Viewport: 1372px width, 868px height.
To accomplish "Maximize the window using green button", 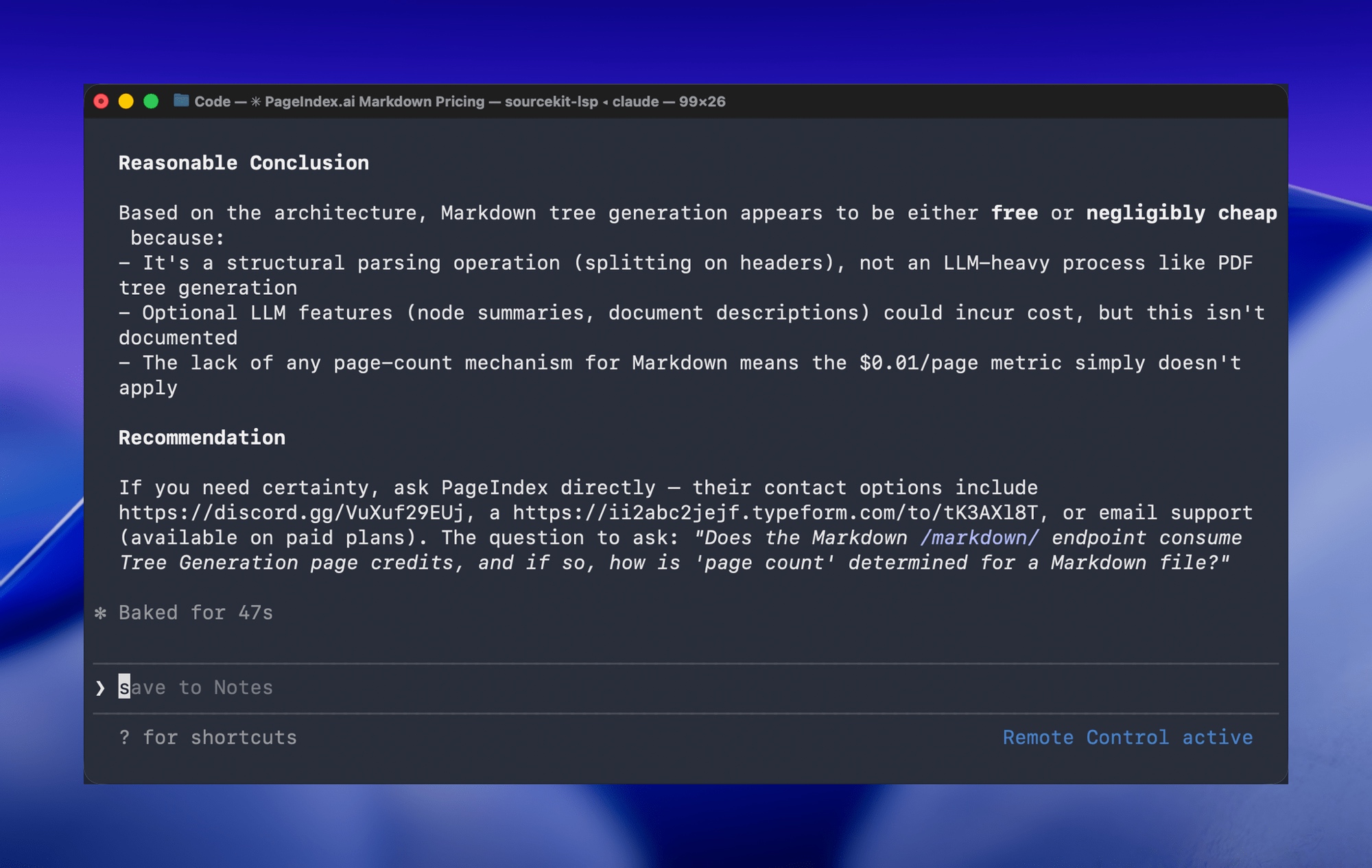I will pyautogui.click(x=151, y=101).
